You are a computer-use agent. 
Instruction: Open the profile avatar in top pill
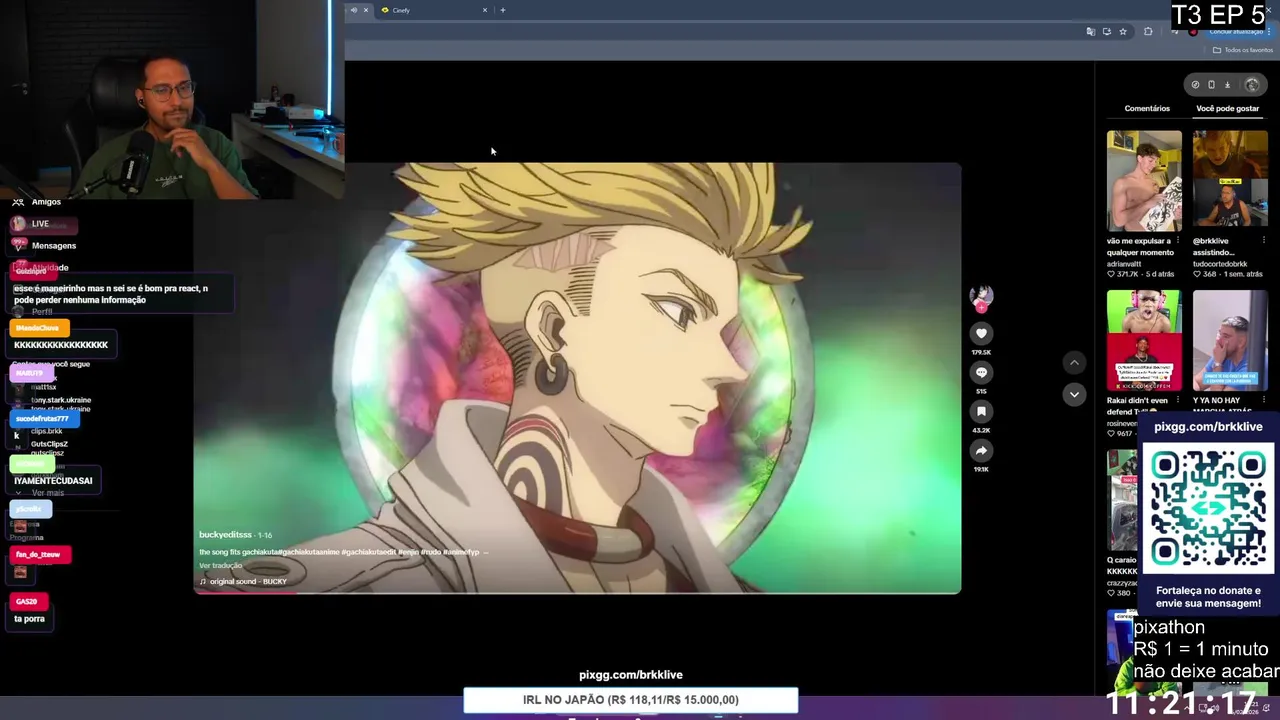pyautogui.click(x=1252, y=85)
